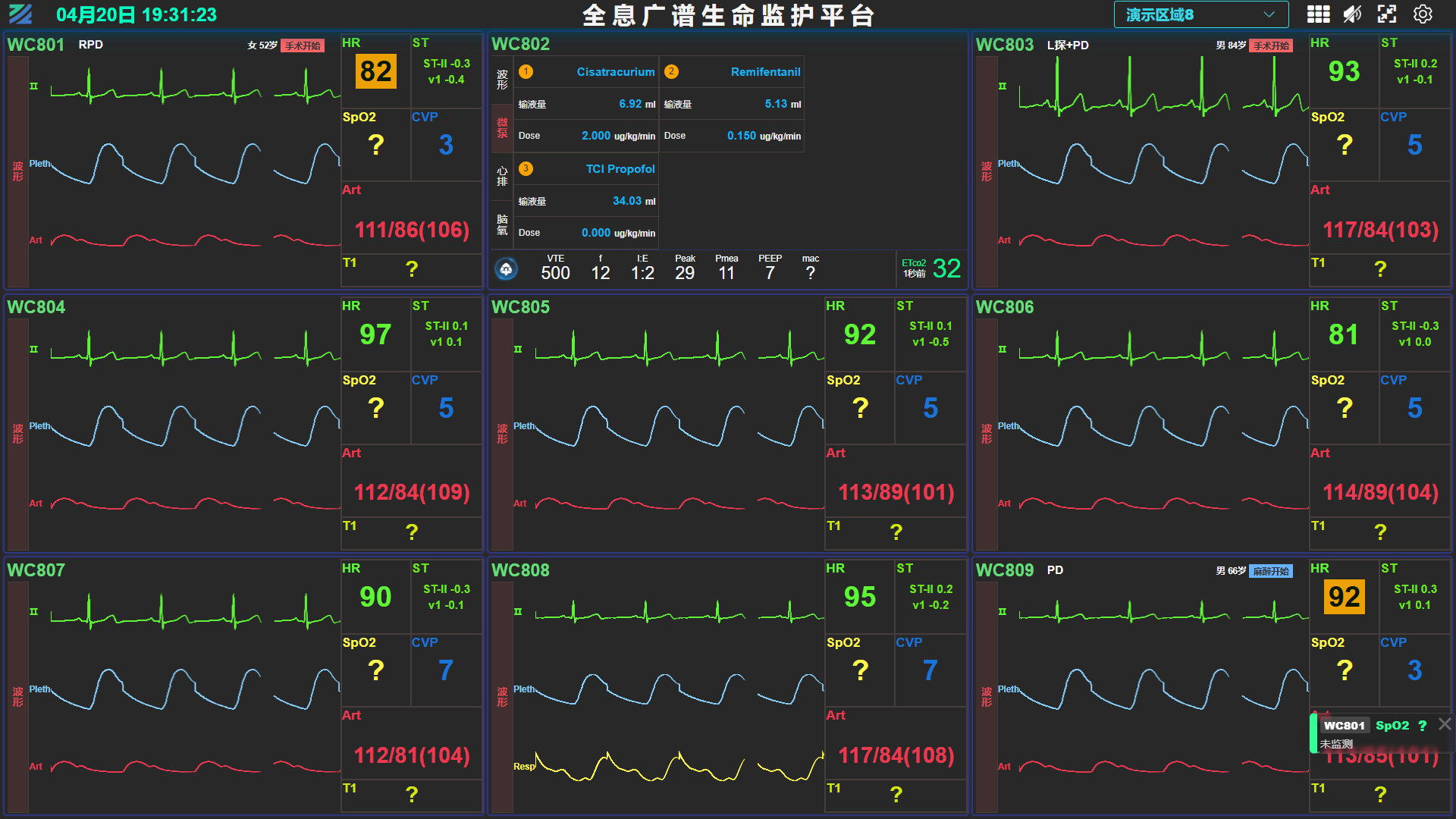Toggle the muted alarm sound icon
The image size is (1456, 819).
click(x=1352, y=14)
